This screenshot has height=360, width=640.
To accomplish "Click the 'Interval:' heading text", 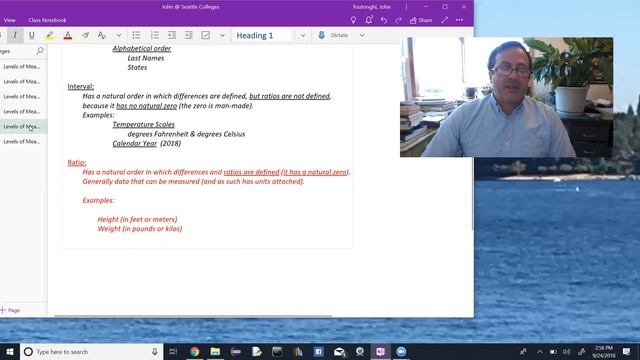I will pos(80,87).
